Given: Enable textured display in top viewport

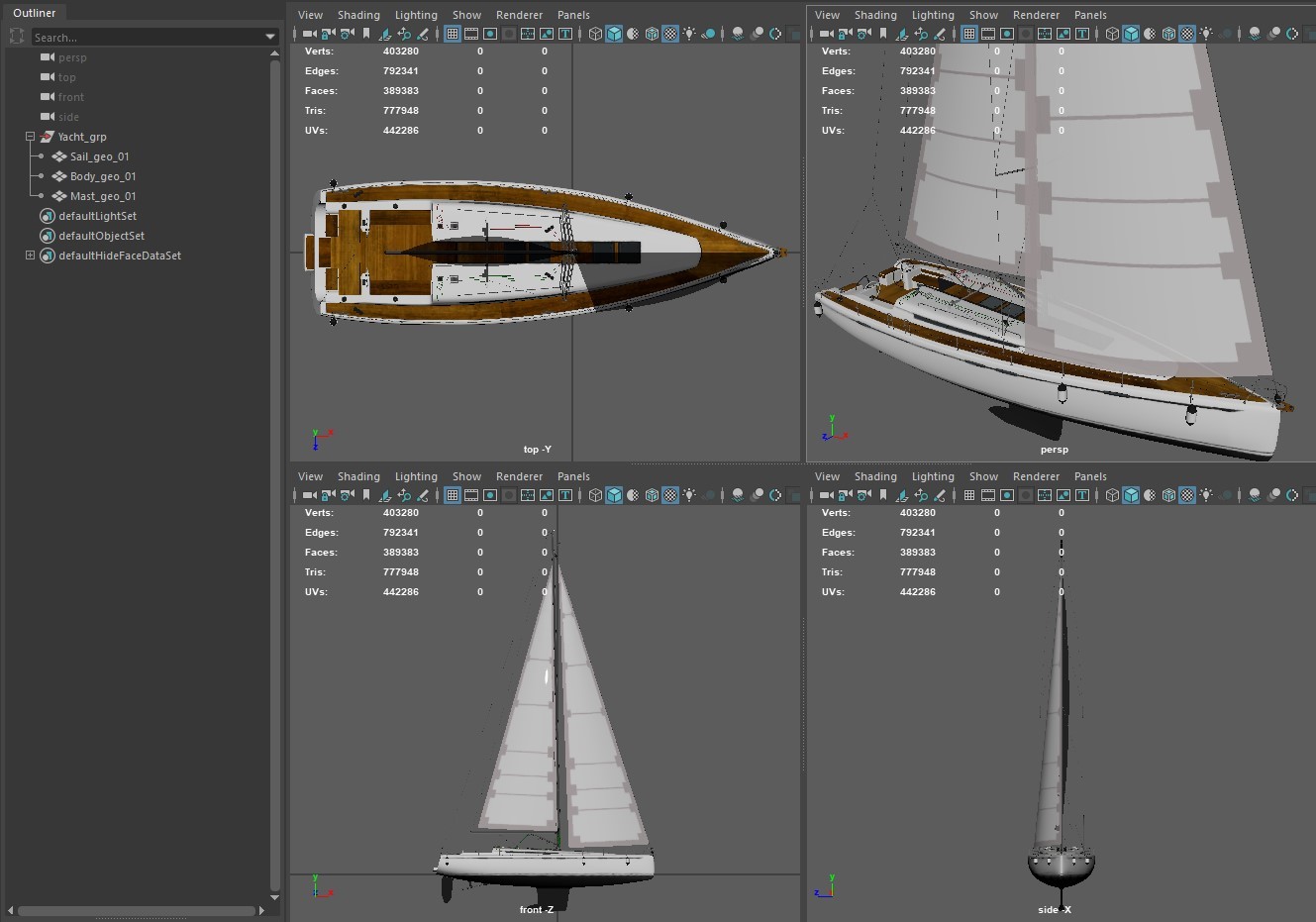Looking at the screenshot, I should pos(670,33).
